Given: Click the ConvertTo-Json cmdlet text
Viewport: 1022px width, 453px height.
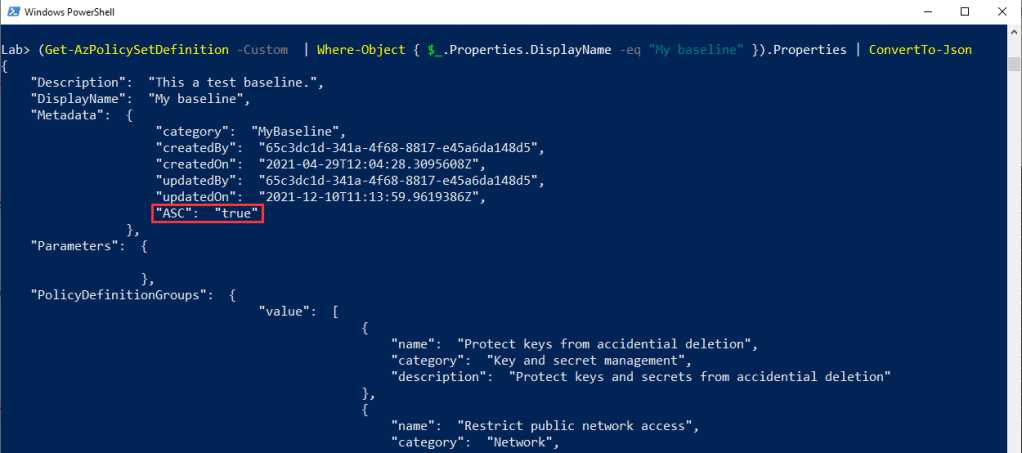Looking at the screenshot, I should click(920, 50).
